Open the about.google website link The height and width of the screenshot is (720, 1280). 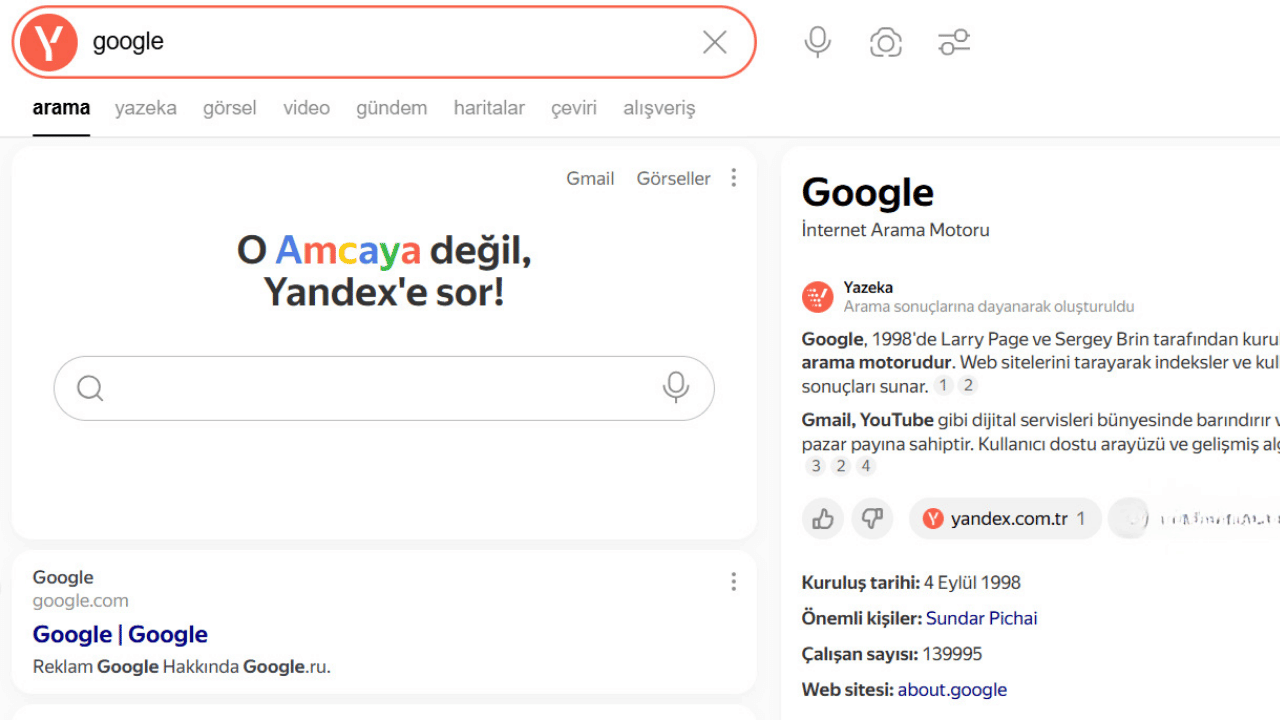[x=952, y=690]
